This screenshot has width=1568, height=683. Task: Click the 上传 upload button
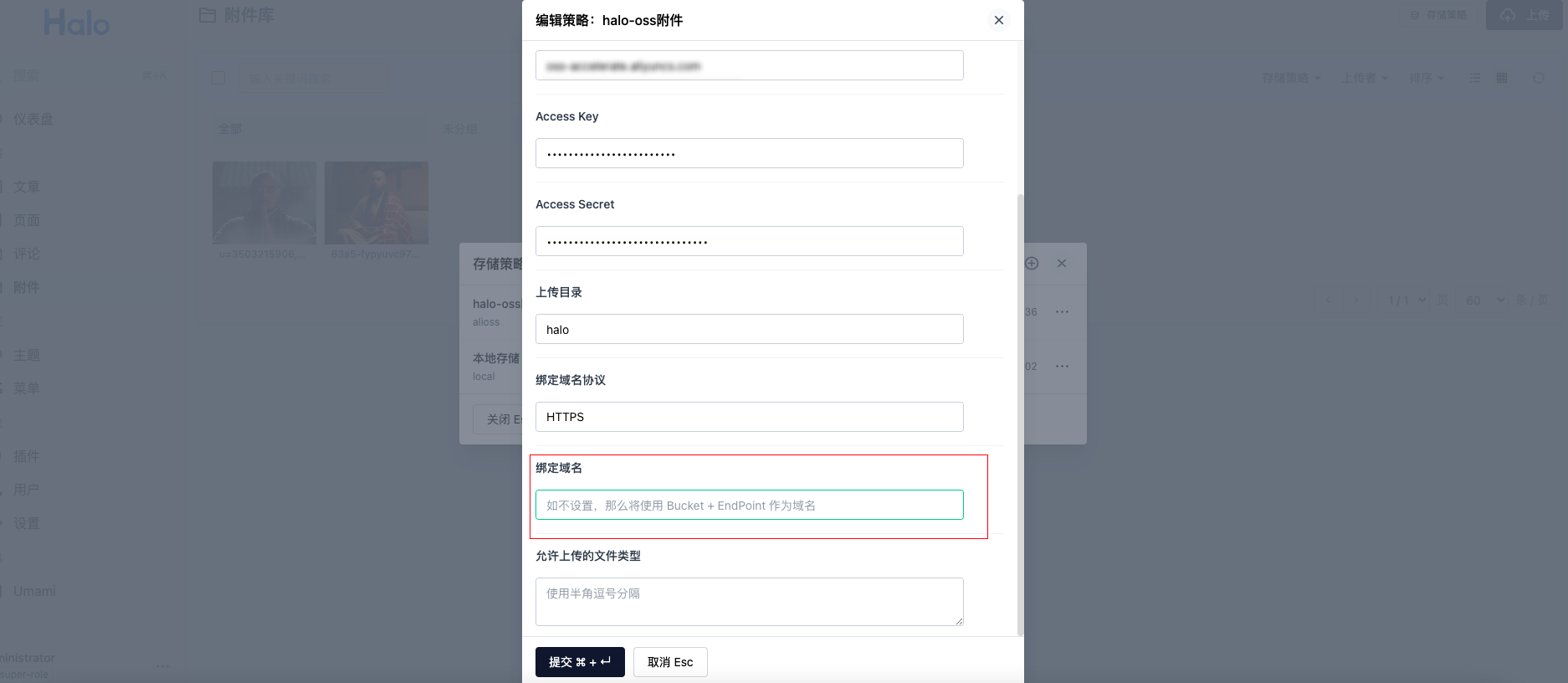1524,15
